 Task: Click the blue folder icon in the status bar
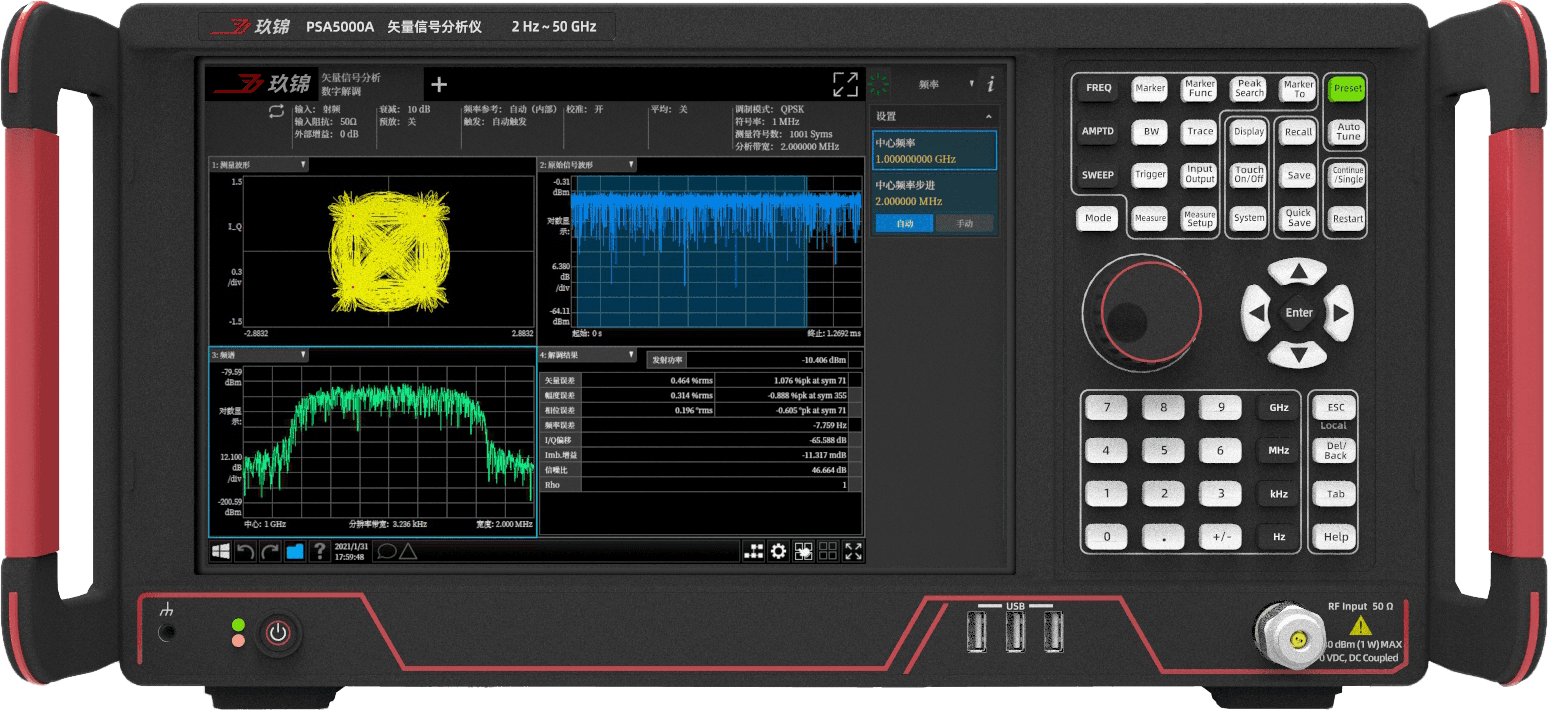[x=293, y=549]
